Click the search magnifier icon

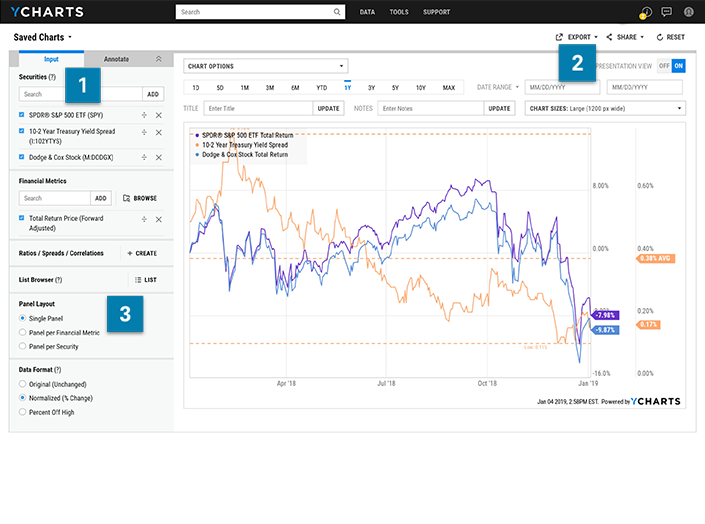coord(337,12)
